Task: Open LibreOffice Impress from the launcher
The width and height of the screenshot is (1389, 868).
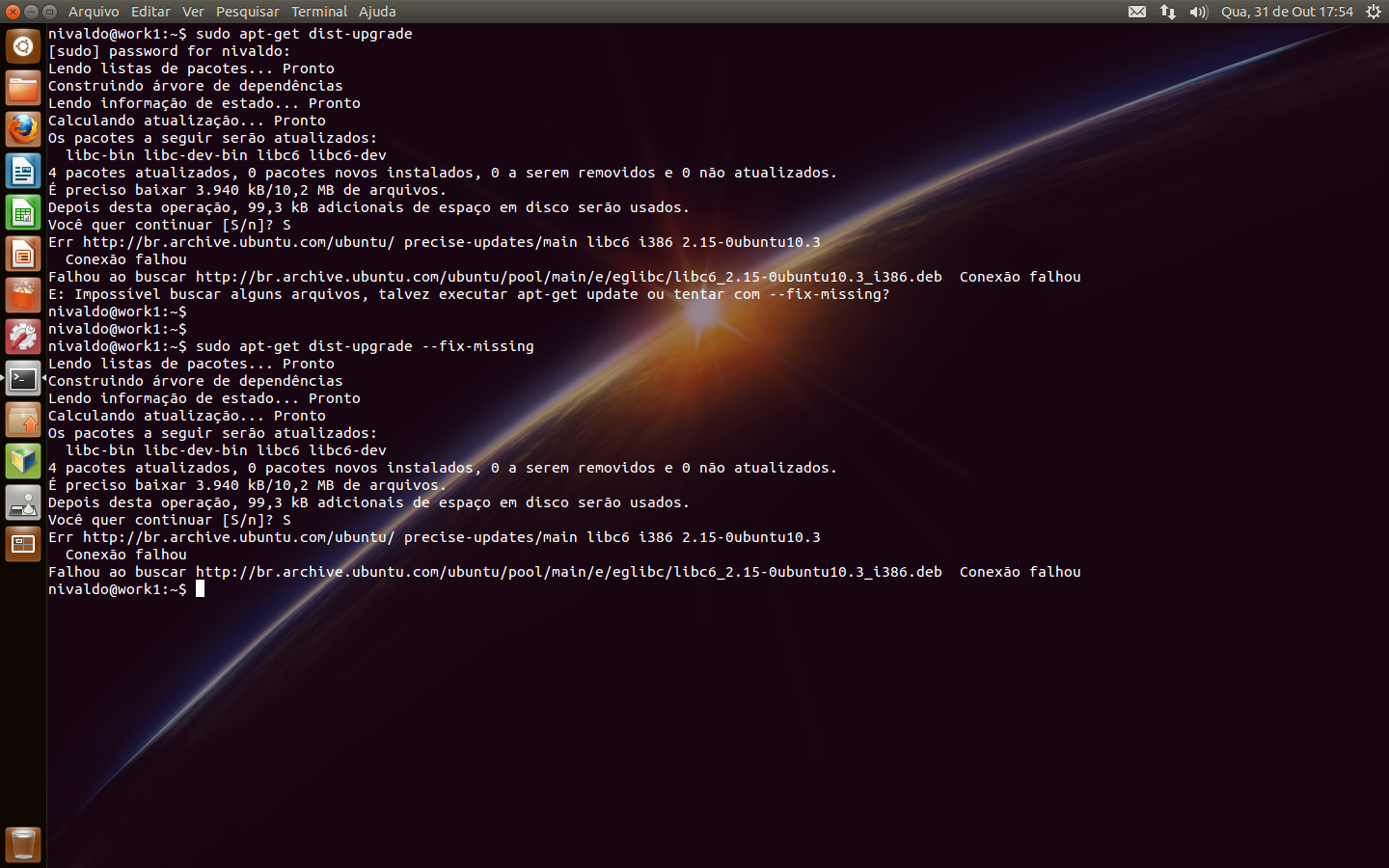Action: point(23,254)
